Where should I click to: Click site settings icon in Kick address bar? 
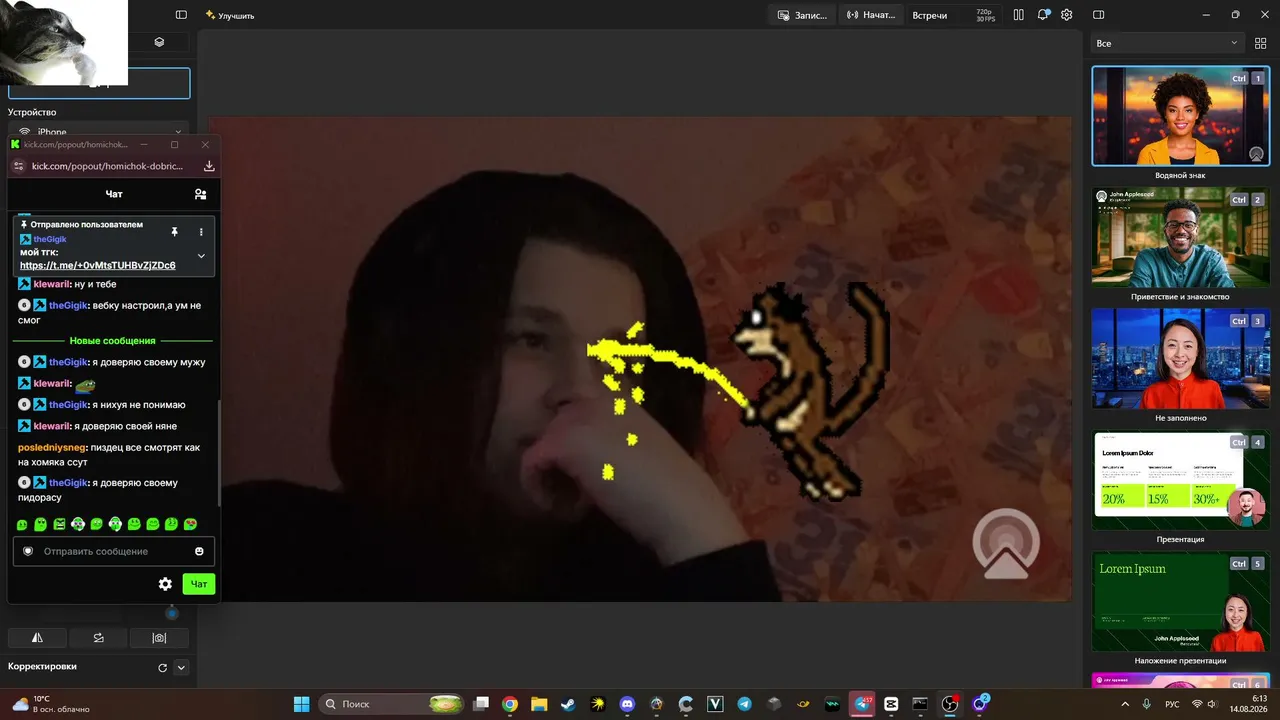click(x=18, y=166)
